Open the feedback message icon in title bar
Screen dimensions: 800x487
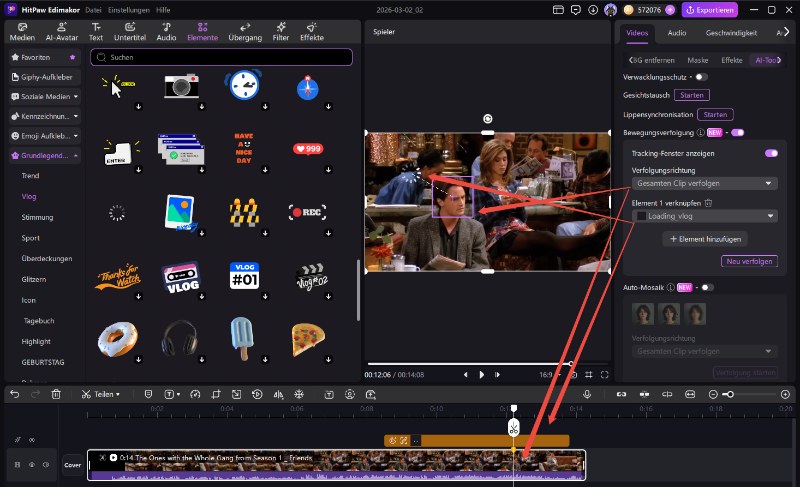click(576, 10)
